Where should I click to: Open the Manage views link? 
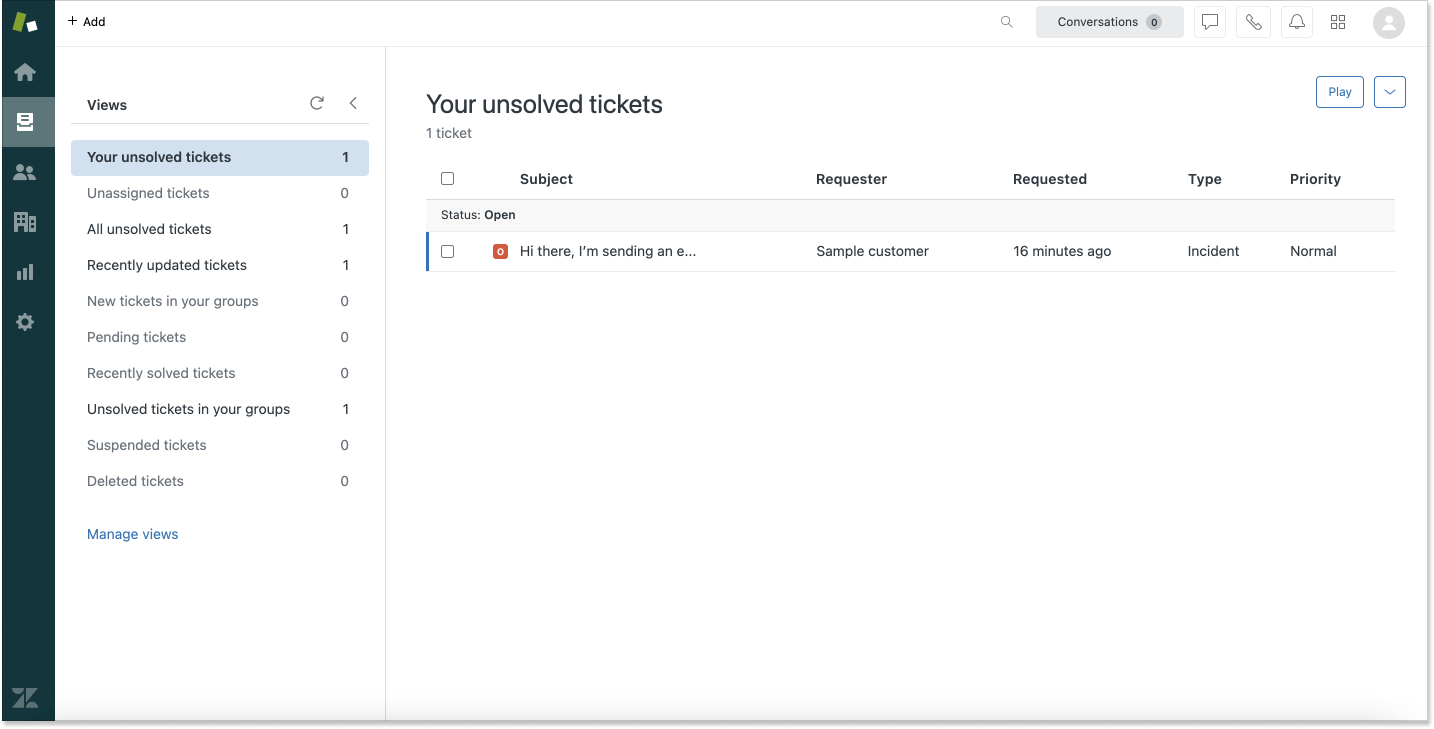point(132,534)
